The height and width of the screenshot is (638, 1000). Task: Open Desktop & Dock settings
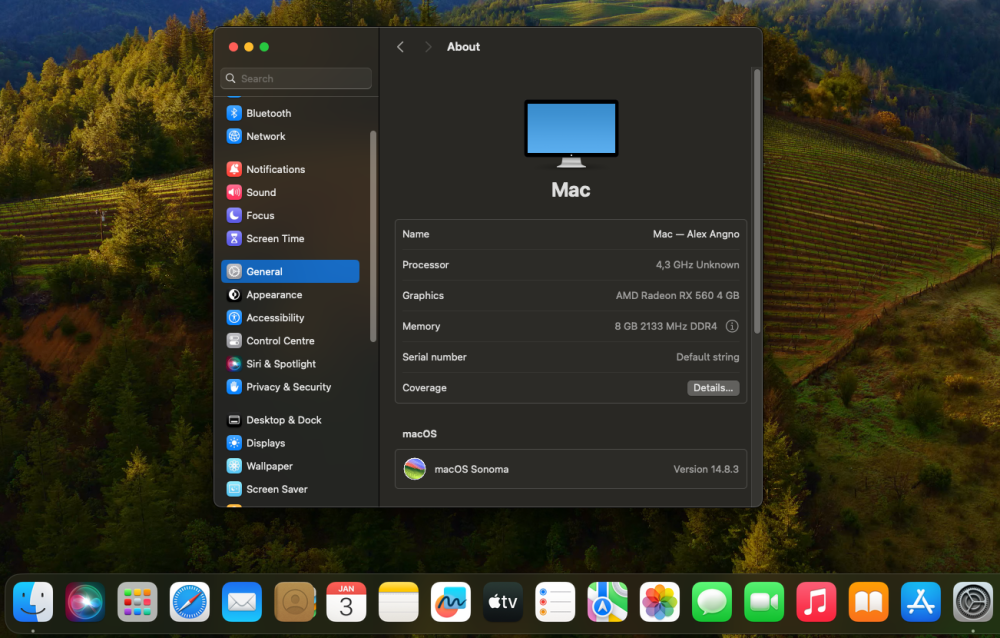coord(290,420)
